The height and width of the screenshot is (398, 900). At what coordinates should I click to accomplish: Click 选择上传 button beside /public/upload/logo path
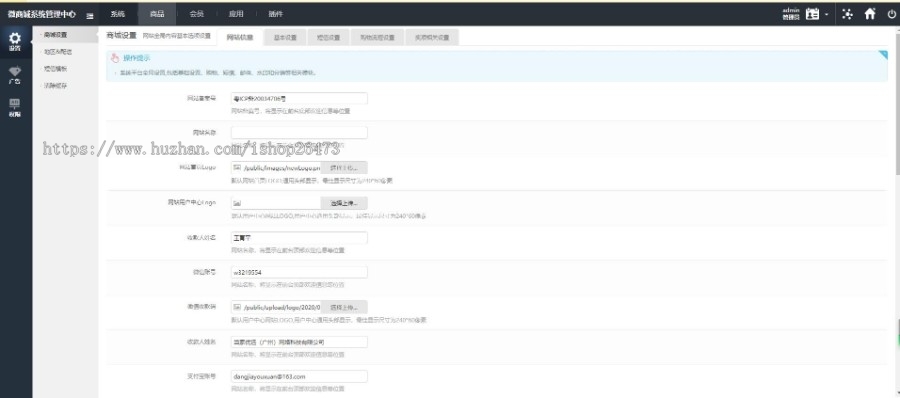tap(344, 307)
